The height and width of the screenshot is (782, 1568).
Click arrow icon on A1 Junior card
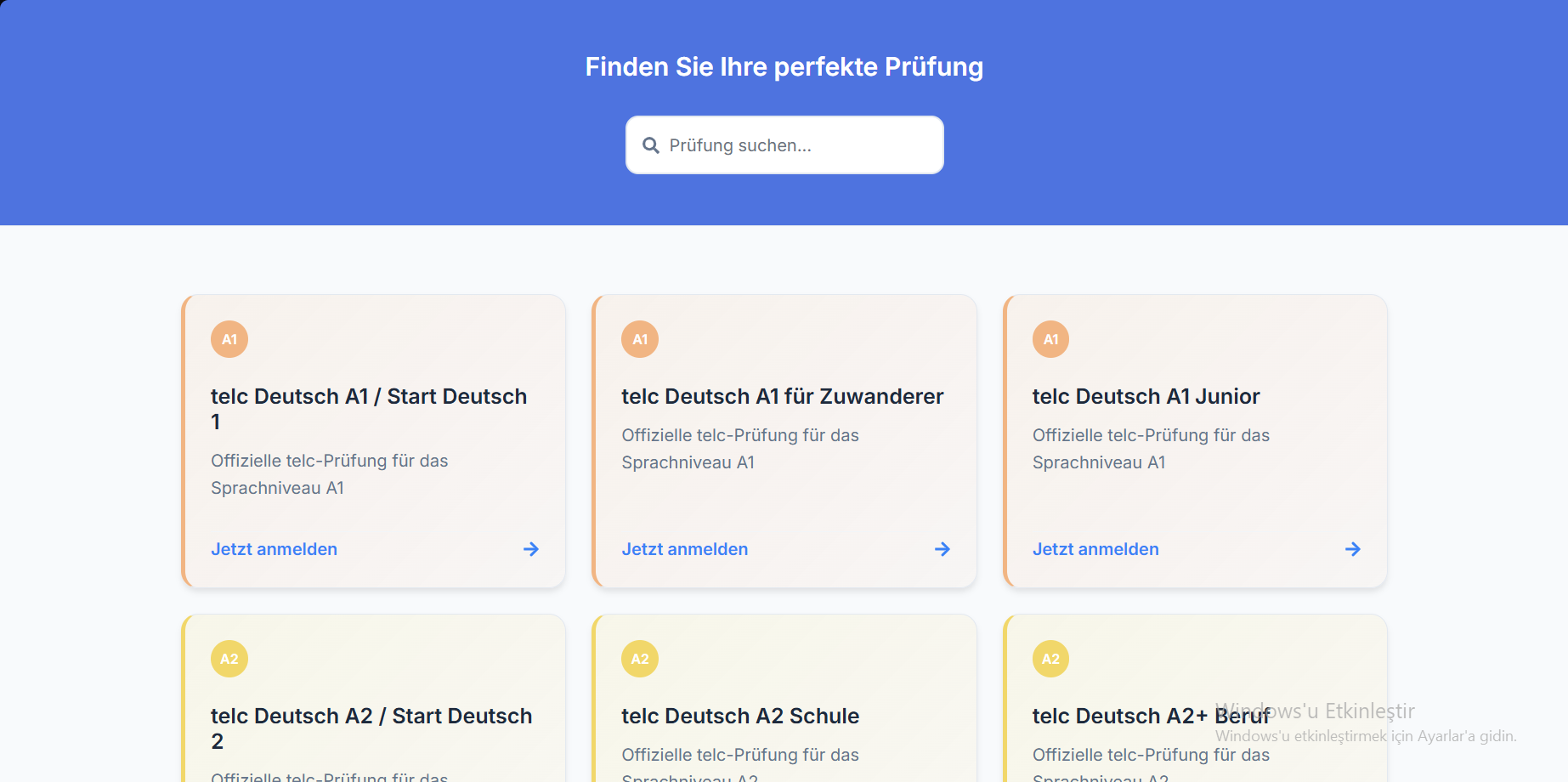[1353, 549]
